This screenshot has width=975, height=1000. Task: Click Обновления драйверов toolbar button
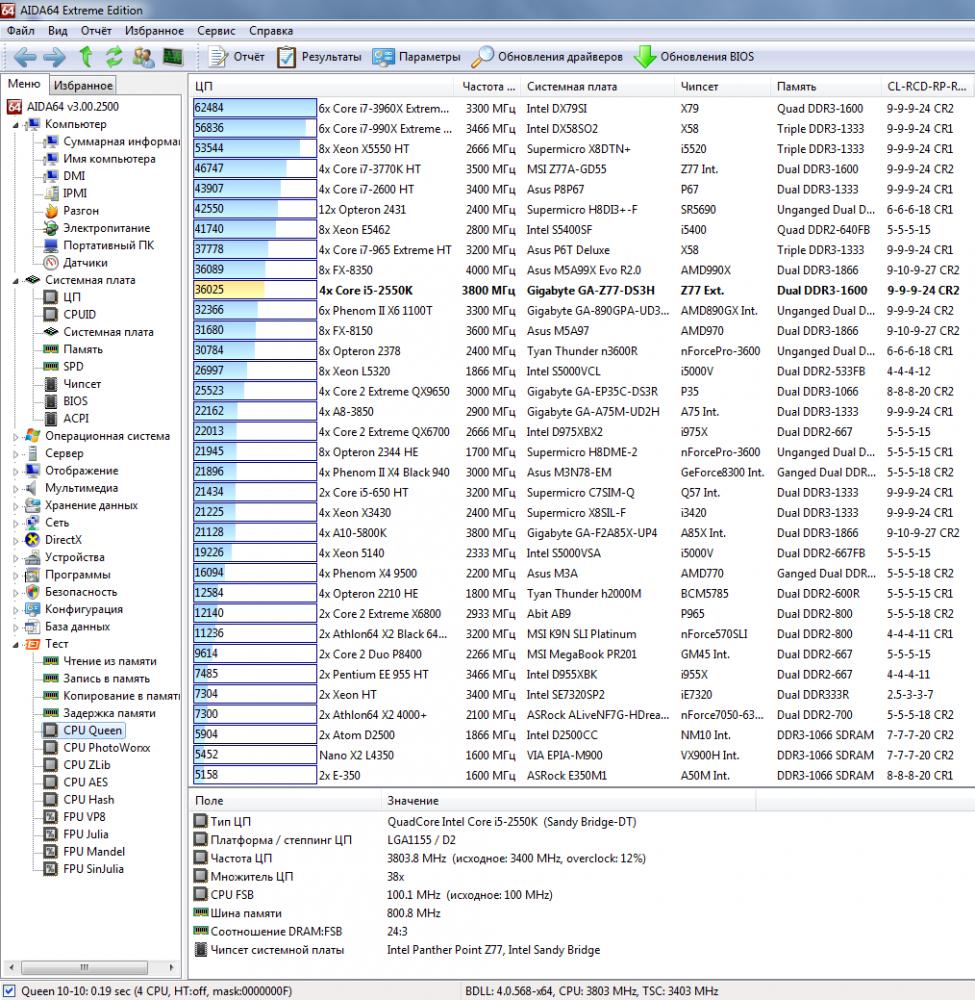click(x=547, y=57)
